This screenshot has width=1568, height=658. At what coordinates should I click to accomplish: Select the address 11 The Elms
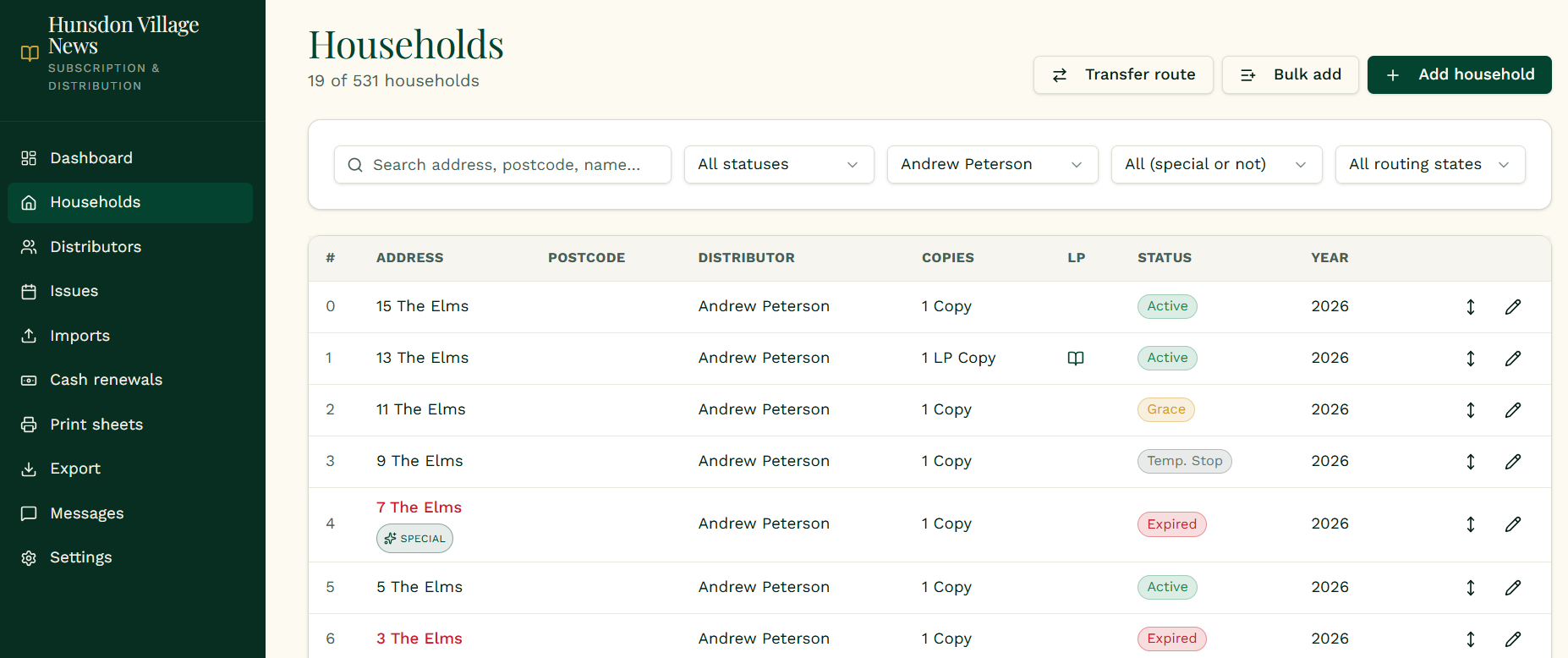(x=420, y=409)
